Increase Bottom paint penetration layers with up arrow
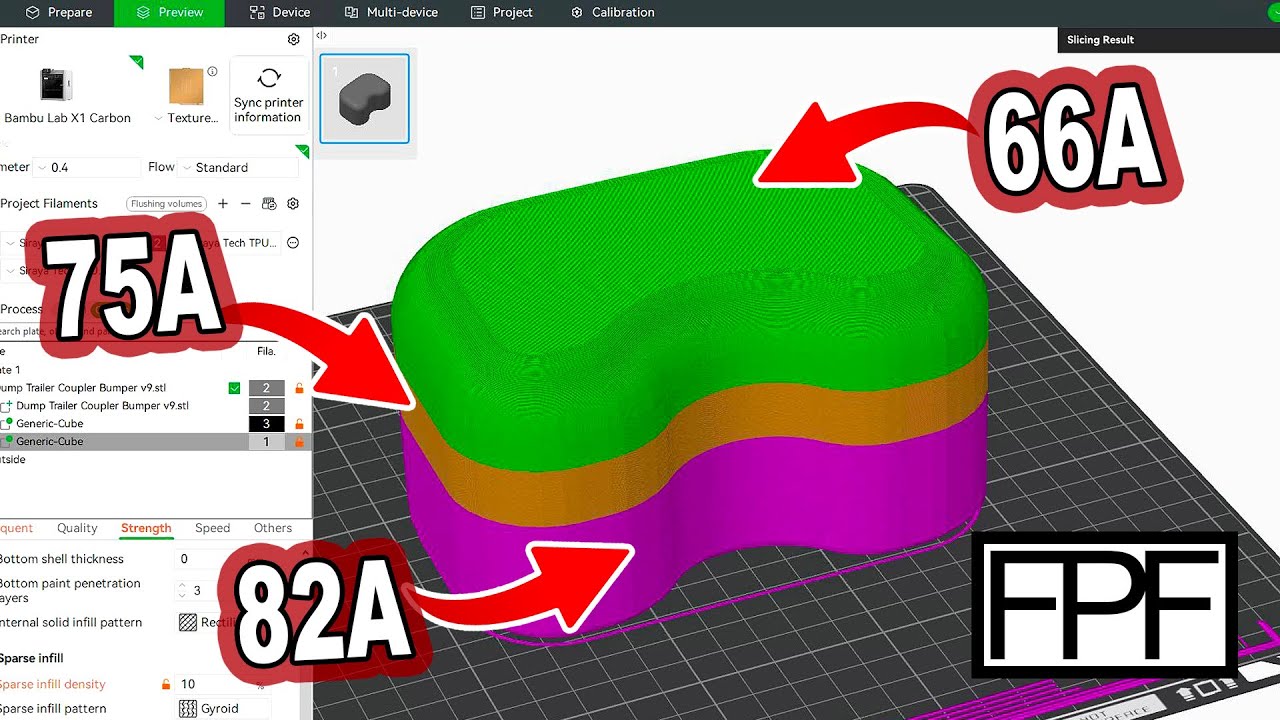This screenshot has height=720, width=1280. tap(183, 586)
